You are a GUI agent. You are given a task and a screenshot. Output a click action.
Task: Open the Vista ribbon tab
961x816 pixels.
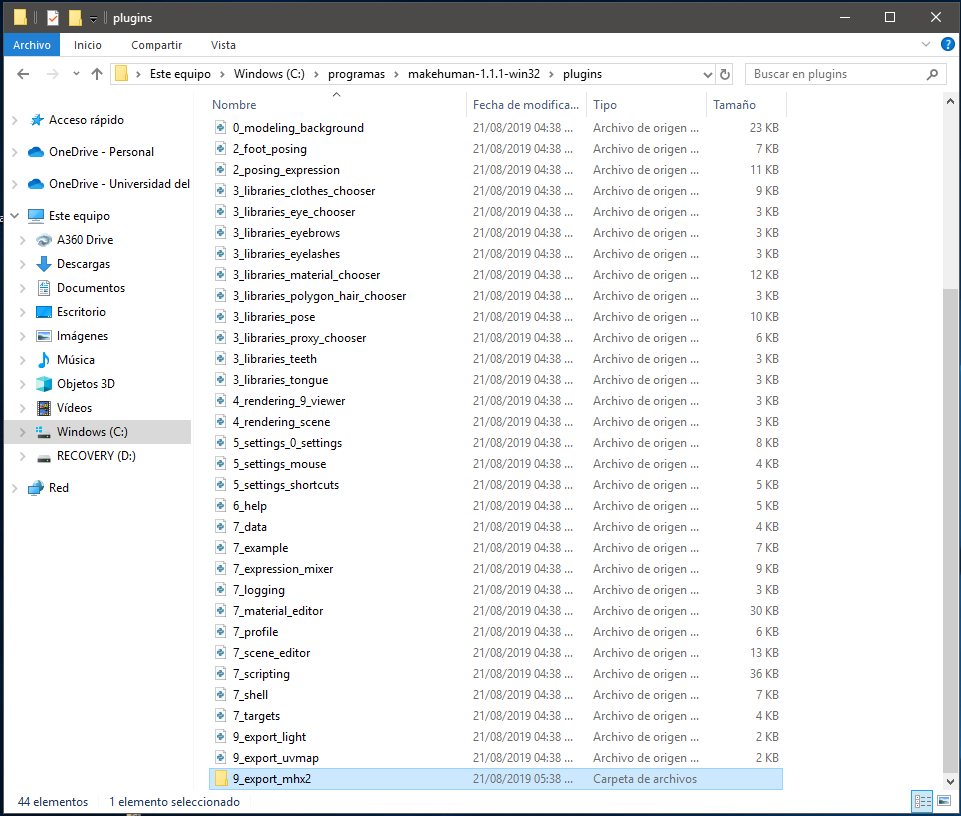click(x=223, y=45)
